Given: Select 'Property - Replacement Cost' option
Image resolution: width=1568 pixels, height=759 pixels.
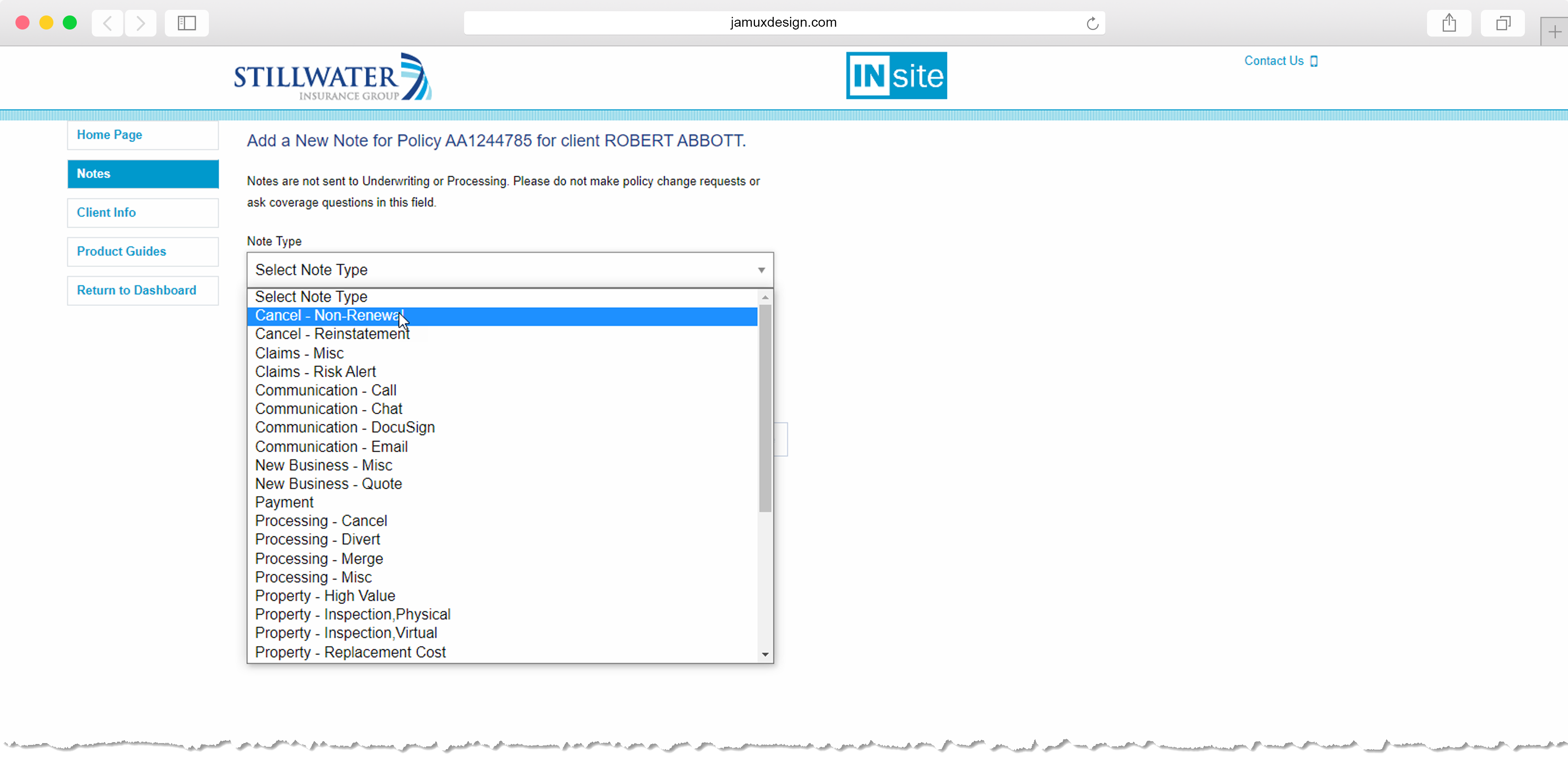Looking at the screenshot, I should (x=502, y=652).
